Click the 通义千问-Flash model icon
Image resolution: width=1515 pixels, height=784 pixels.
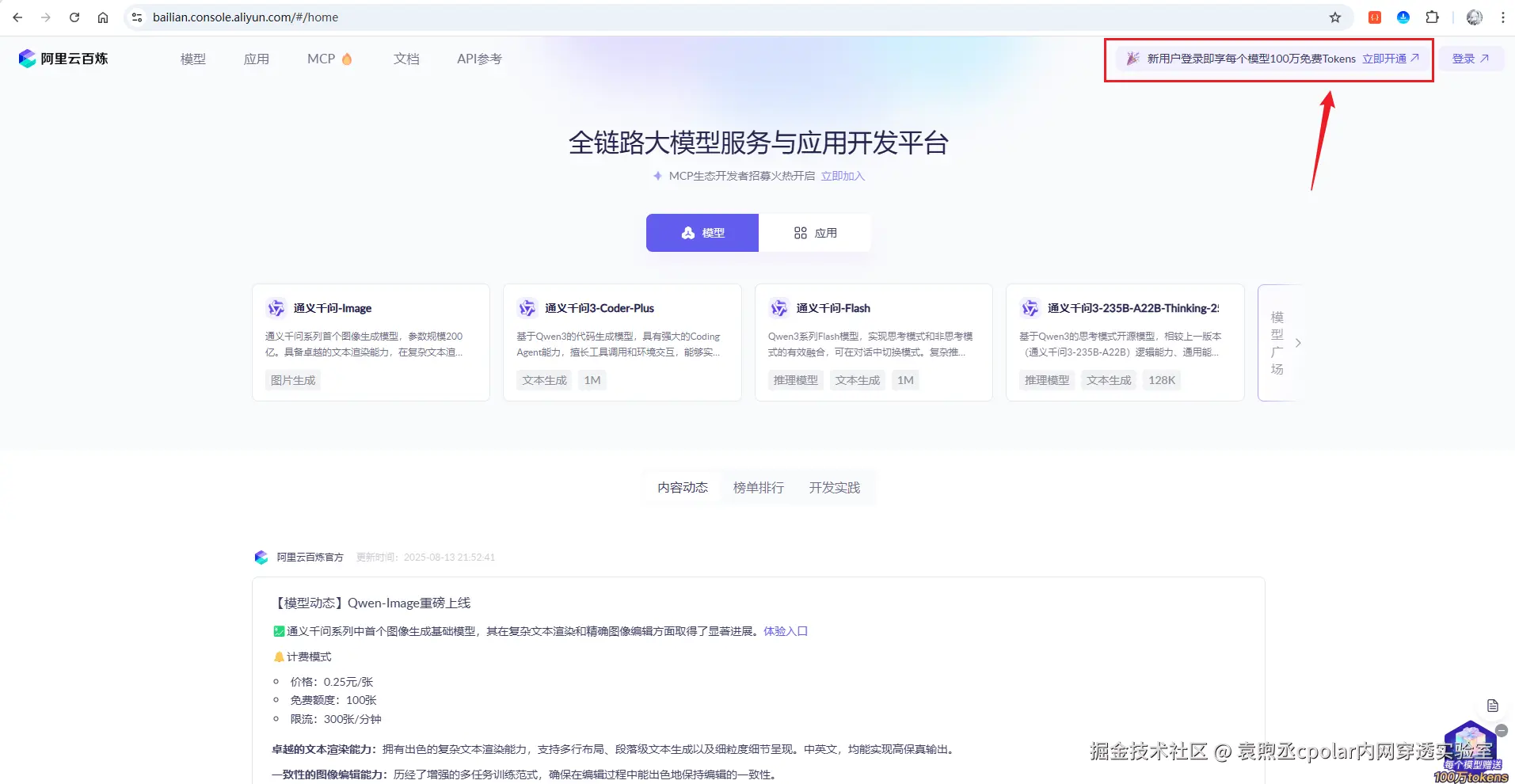pos(778,308)
